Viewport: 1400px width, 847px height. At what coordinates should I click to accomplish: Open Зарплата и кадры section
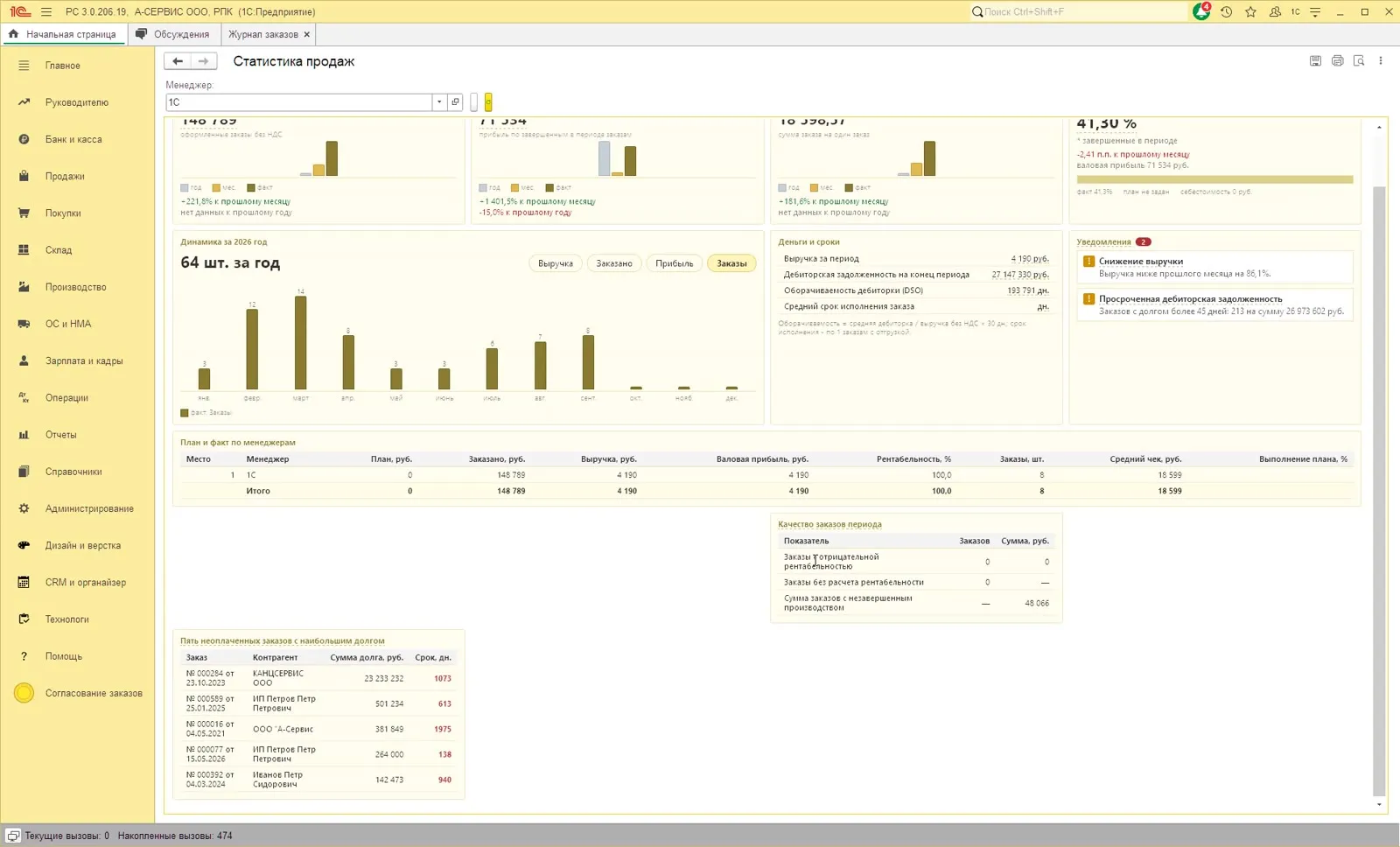tap(84, 360)
